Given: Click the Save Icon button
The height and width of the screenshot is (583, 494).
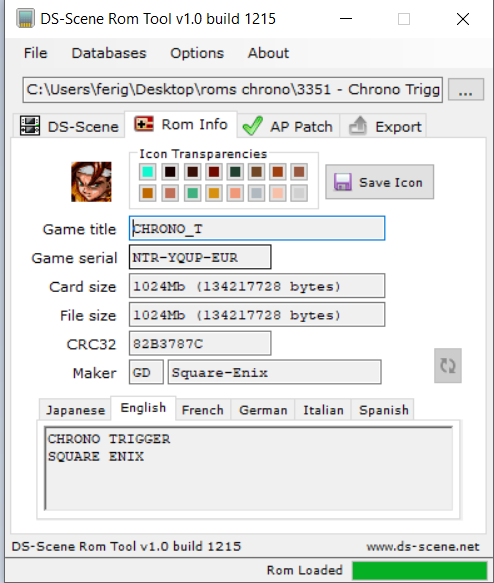Looking at the screenshot, I should [380, 182].
